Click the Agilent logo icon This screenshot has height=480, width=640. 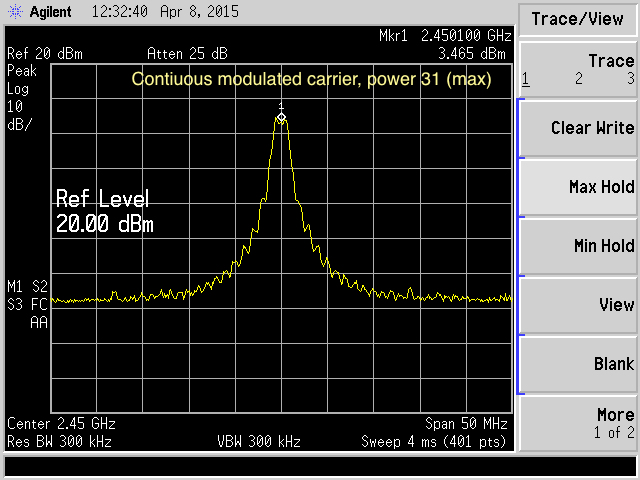coord(16,12)
